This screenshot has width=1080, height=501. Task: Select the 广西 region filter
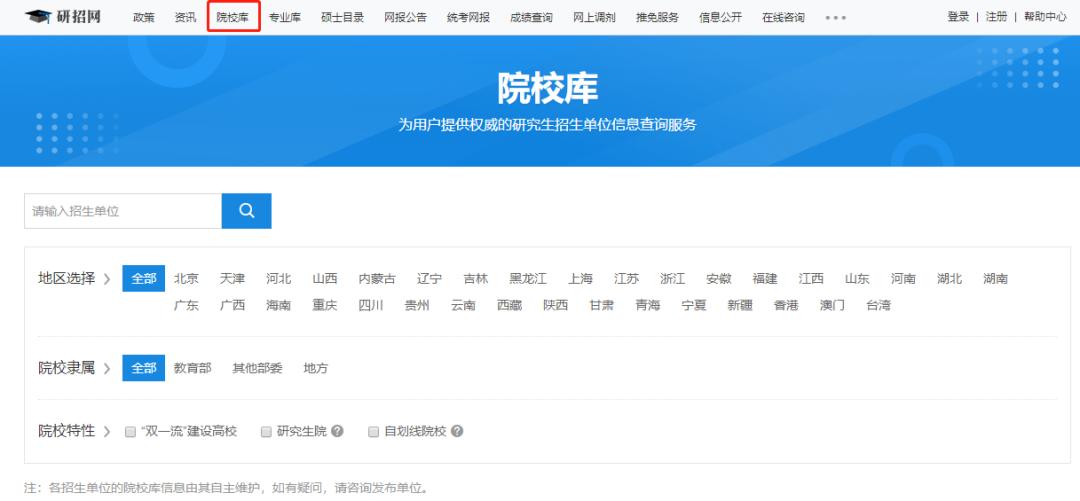tap(232, 305)
